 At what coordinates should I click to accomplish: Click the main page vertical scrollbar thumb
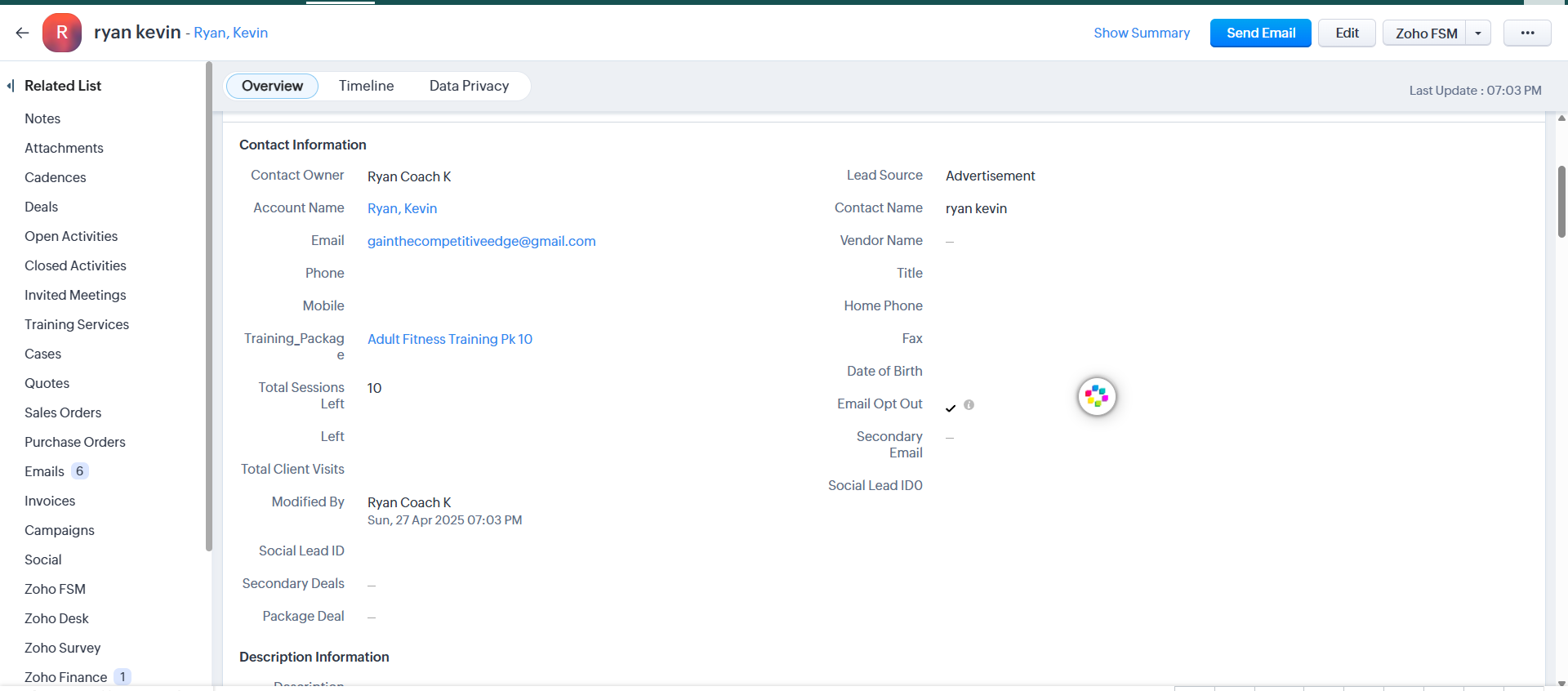point(1561,202)
